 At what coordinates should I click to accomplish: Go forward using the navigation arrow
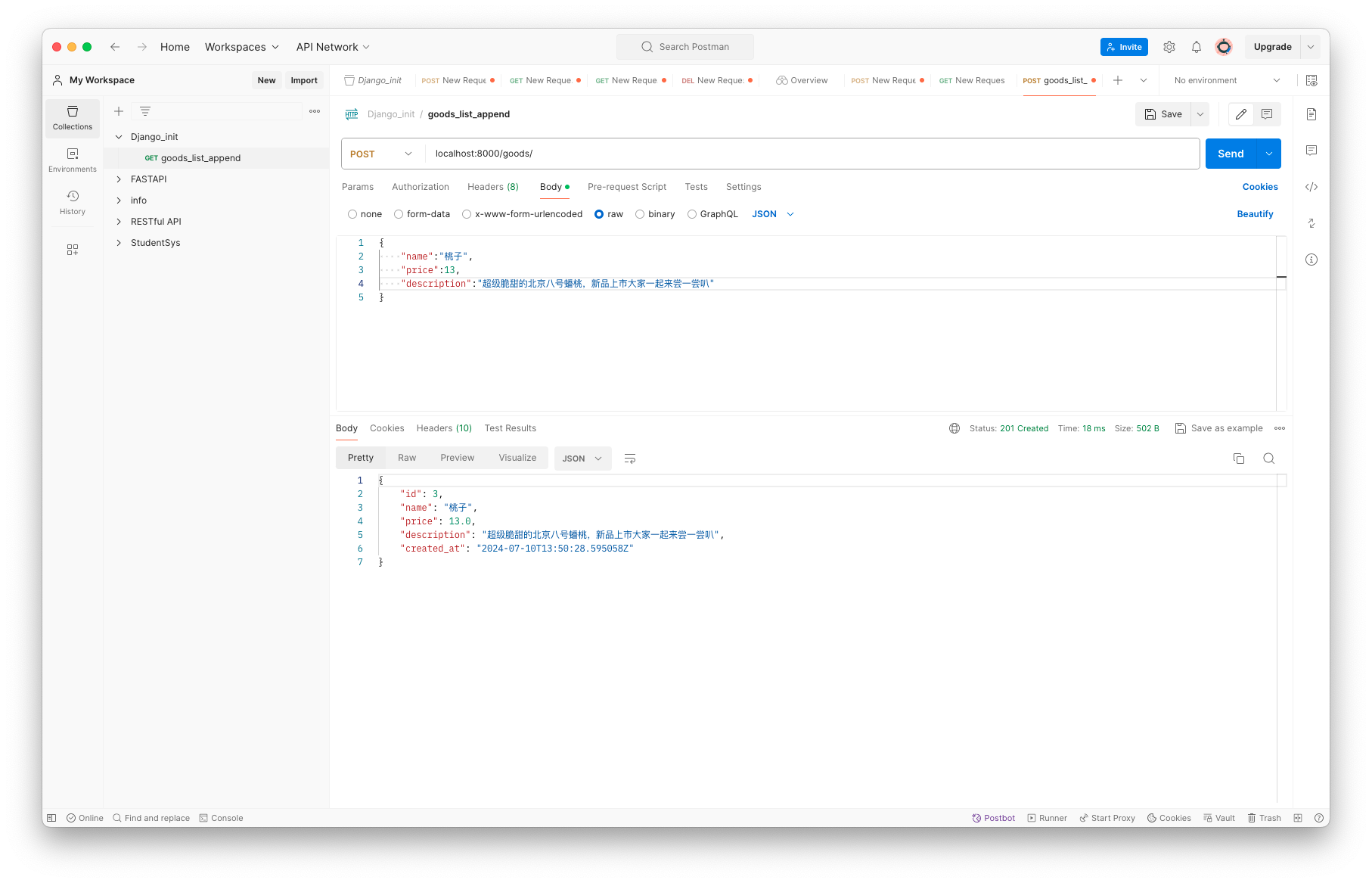point(142,47)
